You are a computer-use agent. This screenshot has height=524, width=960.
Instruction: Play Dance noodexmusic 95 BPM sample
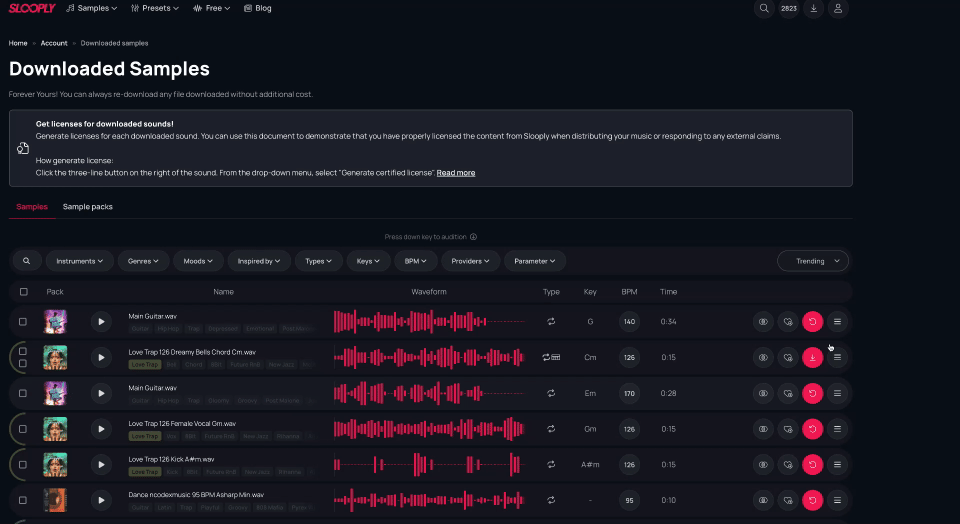101,500
